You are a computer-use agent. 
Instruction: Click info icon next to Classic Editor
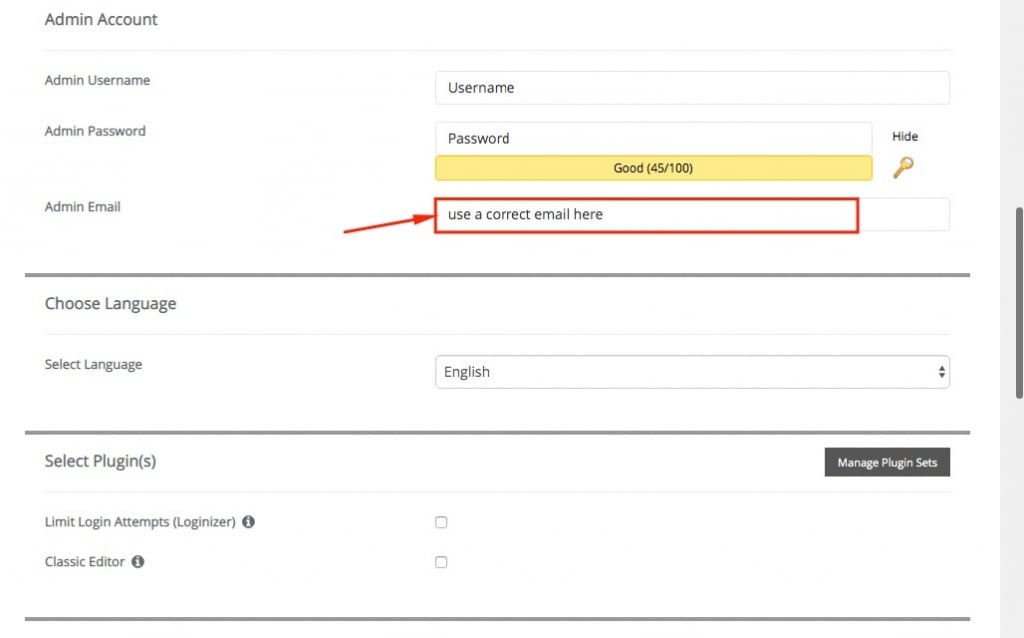138,562
